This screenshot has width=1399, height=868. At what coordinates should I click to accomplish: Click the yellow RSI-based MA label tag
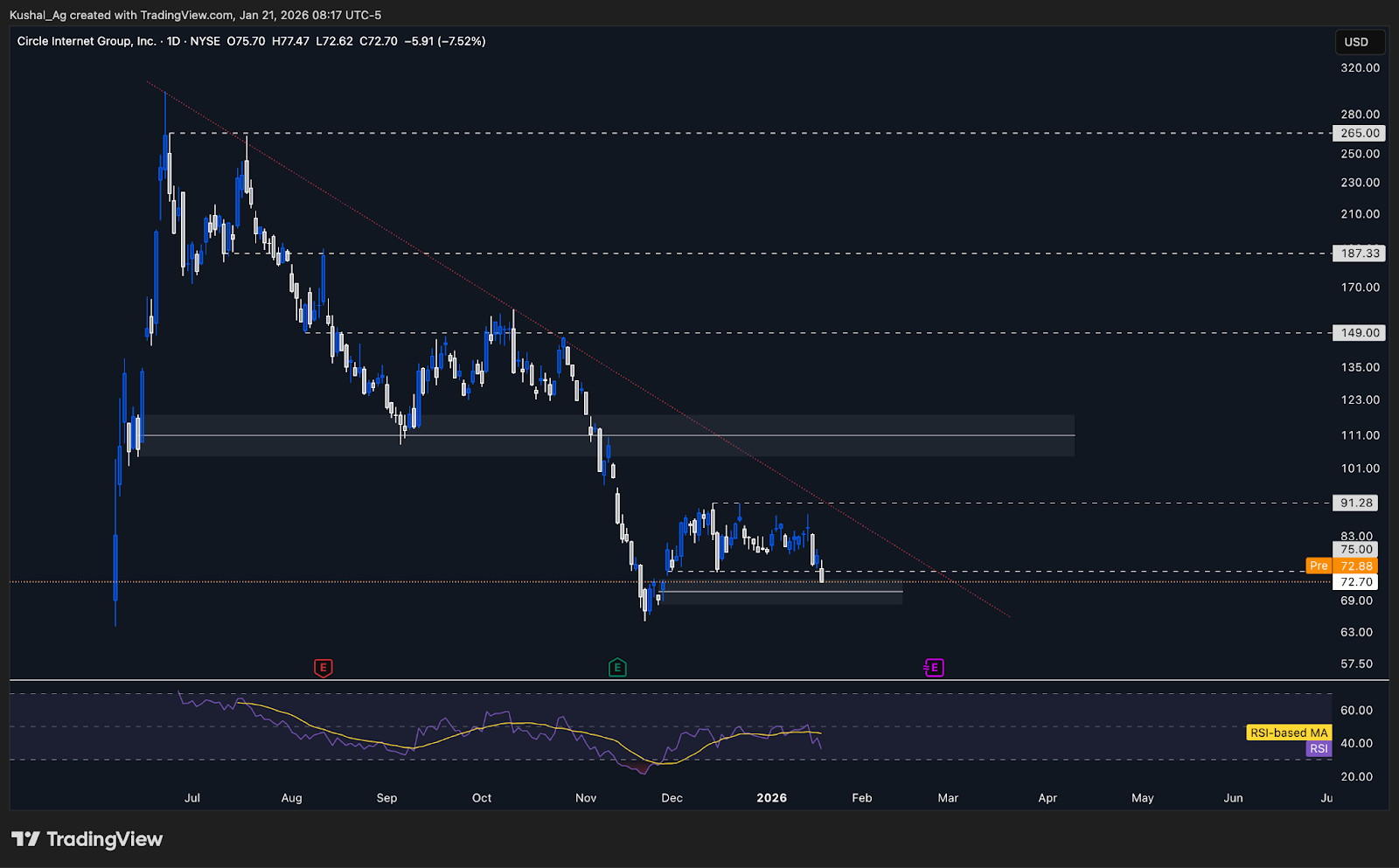1288,733
